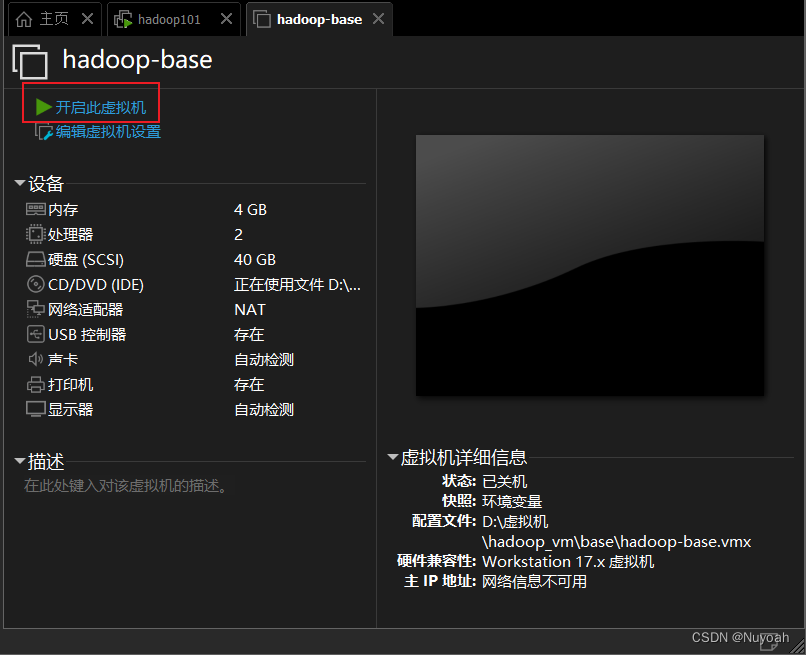Viewport: 806px width, 655px height.
Task: Click the 声卡 device label
Action: (x=63, y=359)
